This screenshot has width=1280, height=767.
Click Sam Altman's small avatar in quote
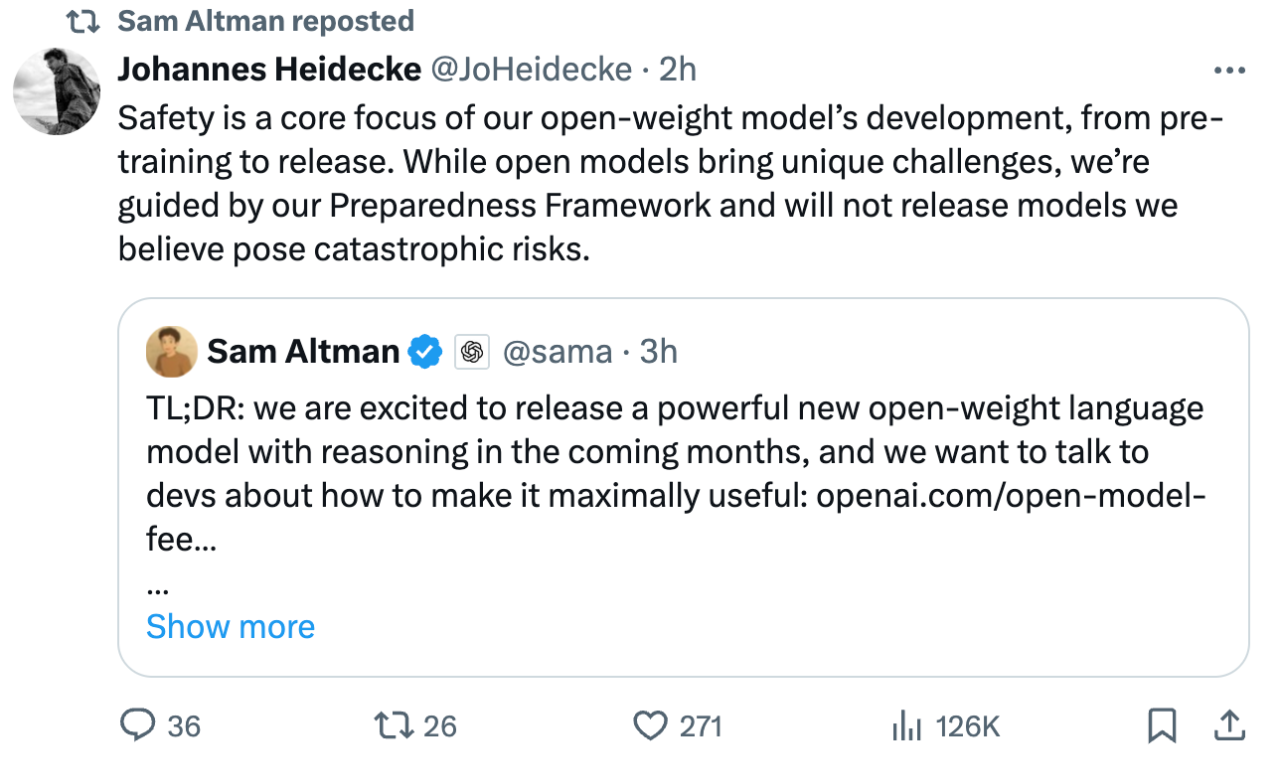tap(171, 352)
